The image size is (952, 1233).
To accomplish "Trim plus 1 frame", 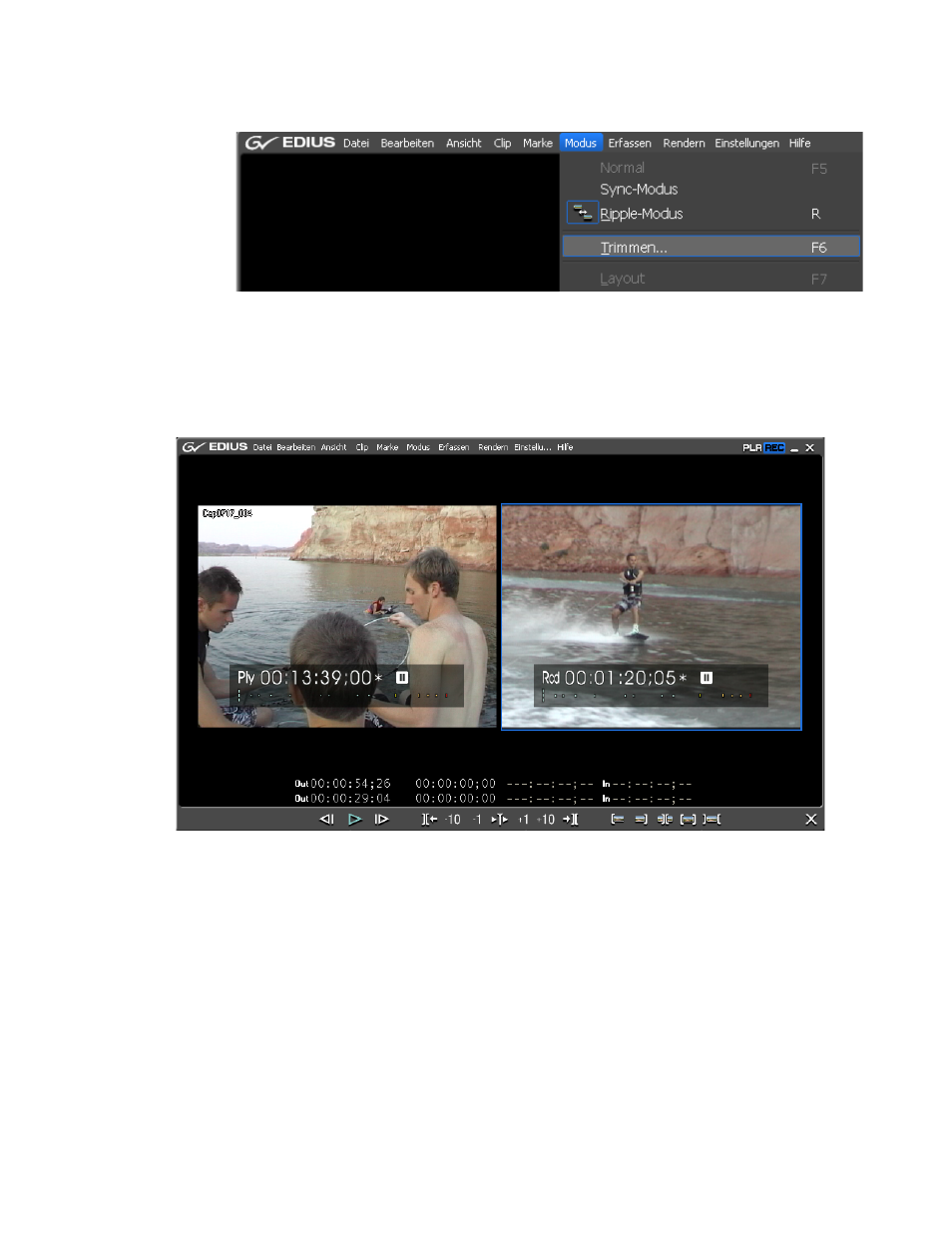I will coord(523,820).
